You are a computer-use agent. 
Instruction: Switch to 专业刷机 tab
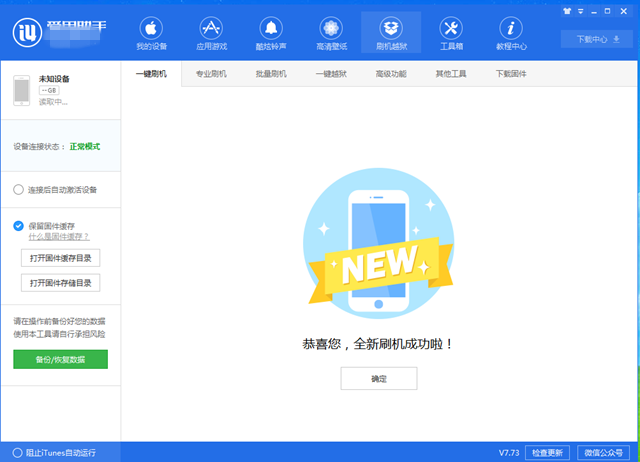coord(211,74)
